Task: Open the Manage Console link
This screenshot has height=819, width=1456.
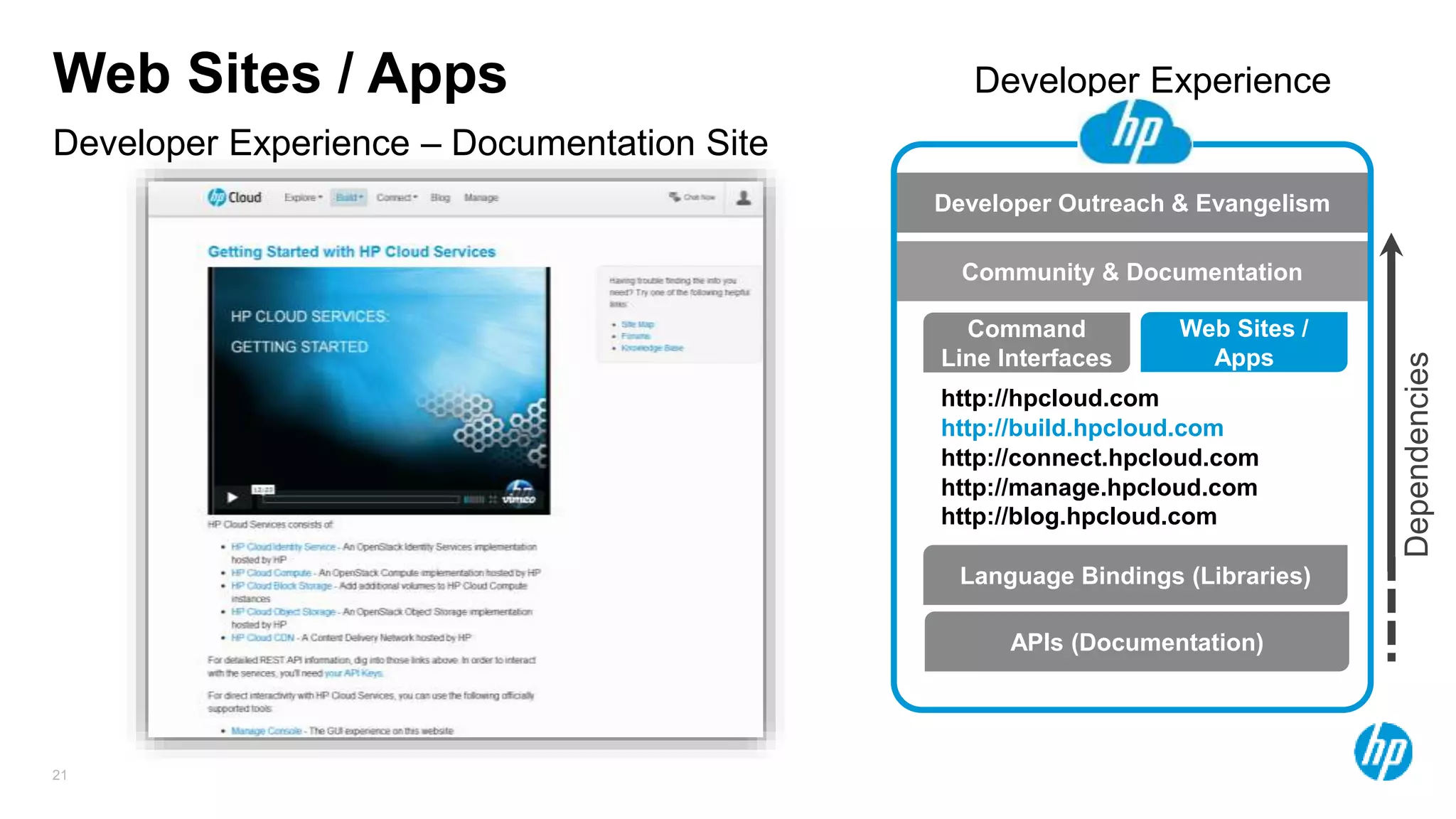Action: click(x=267, y=731)
